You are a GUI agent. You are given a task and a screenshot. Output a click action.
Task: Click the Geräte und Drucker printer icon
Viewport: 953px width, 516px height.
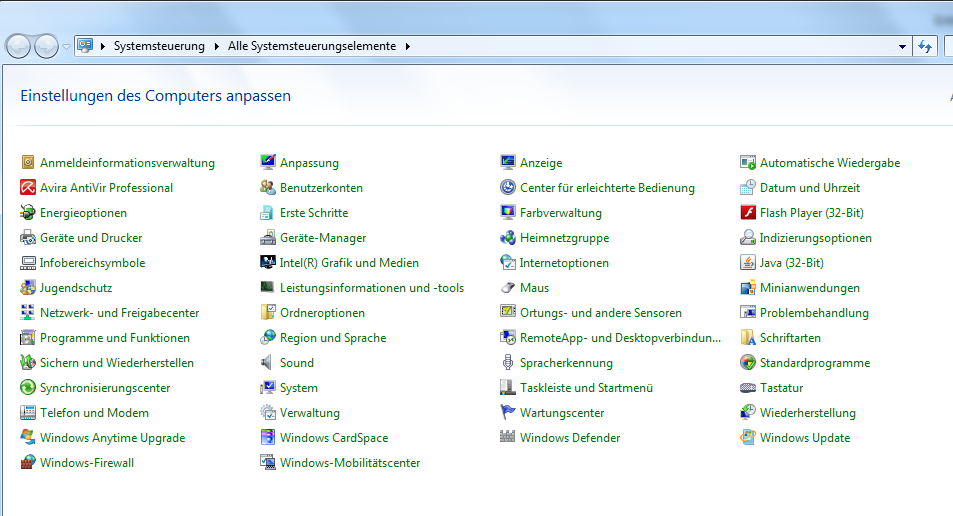point(28,237)
